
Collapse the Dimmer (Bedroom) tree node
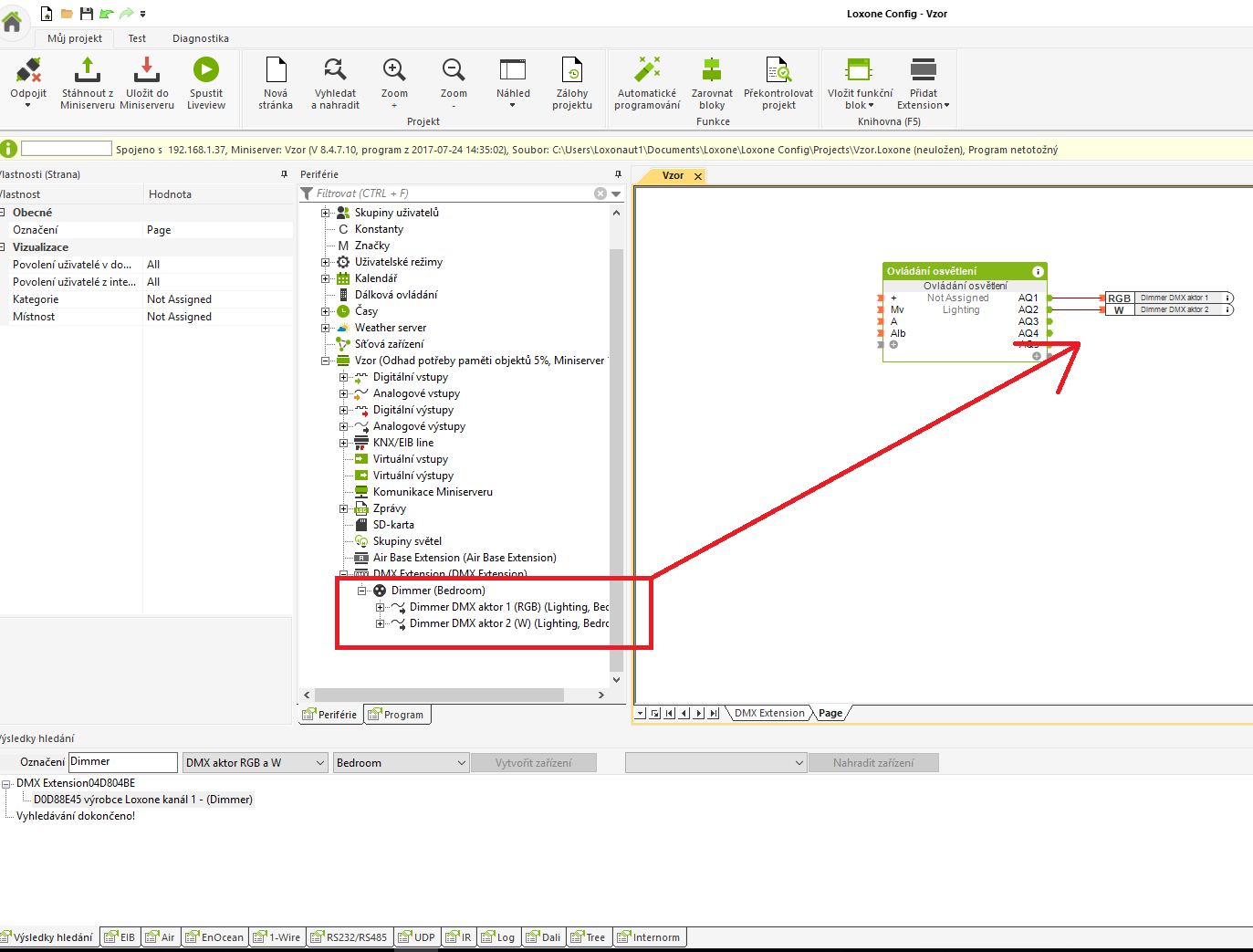(362, 591)
